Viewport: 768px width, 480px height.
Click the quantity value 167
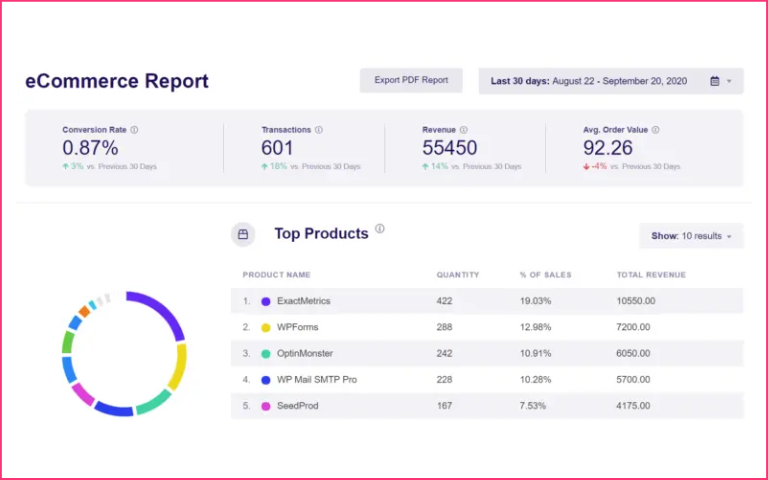(x=444, y=406)
